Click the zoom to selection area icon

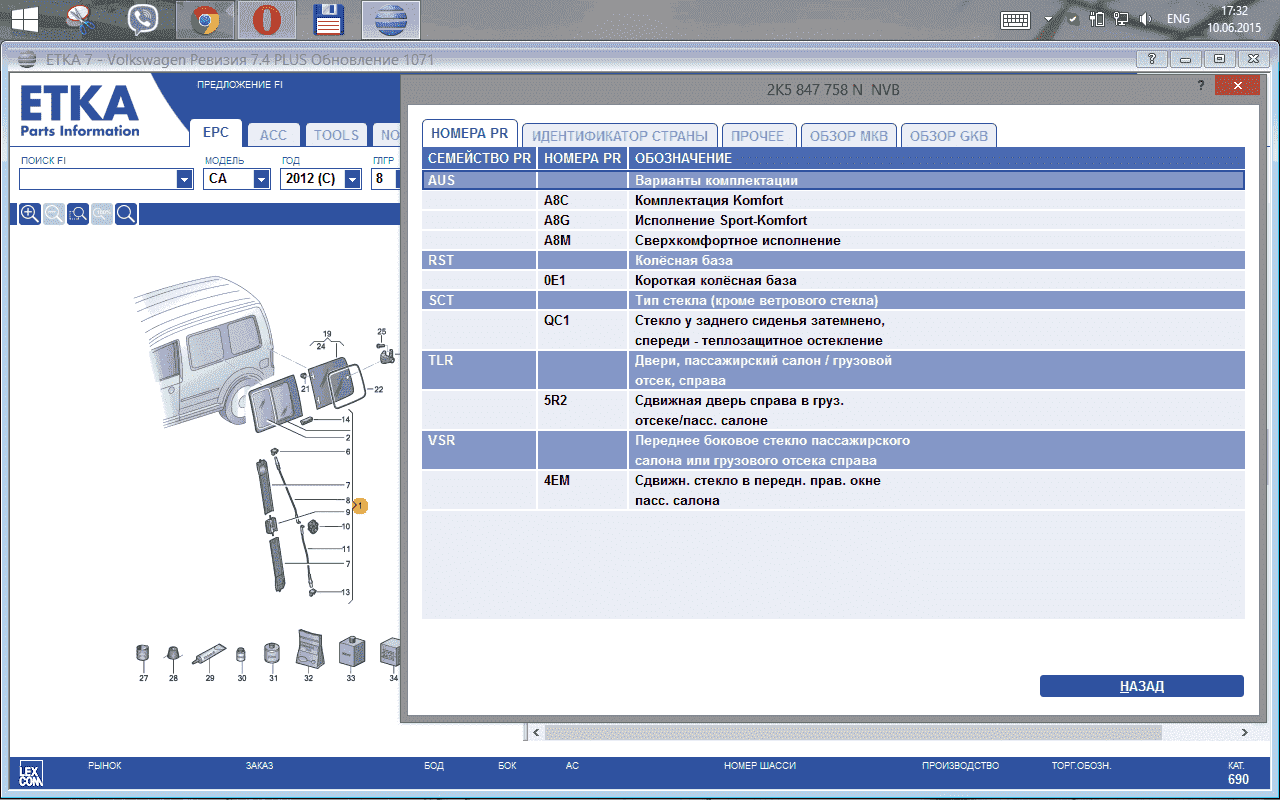click(78, 213)
